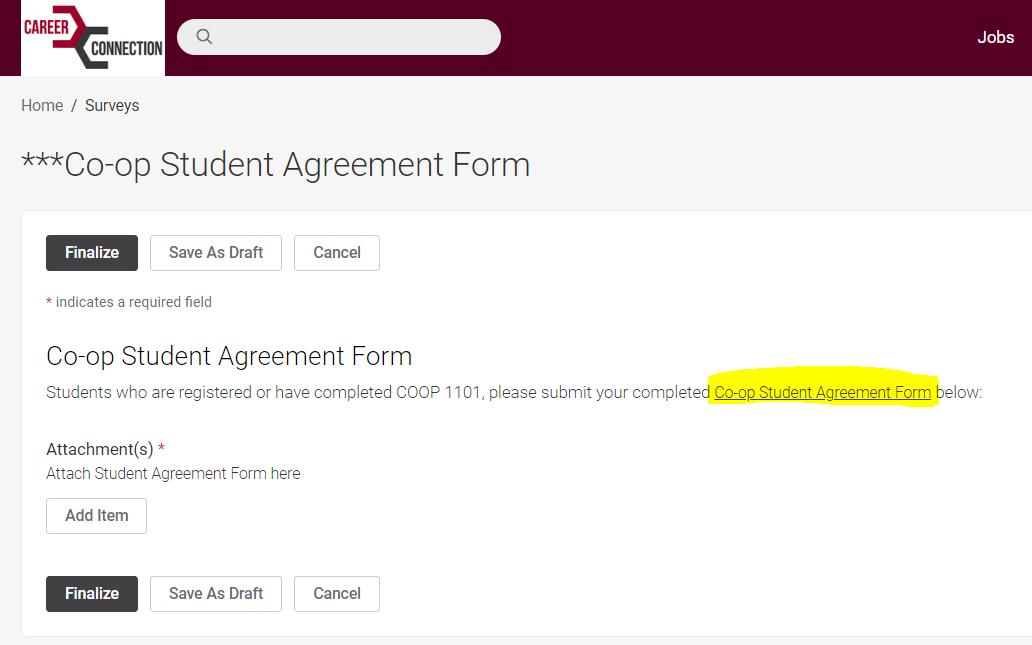This screenshot has height=645, width=1032.
Task: Click the ***Co-op Student Agreement Form page title
Action: tap(276, 164)
